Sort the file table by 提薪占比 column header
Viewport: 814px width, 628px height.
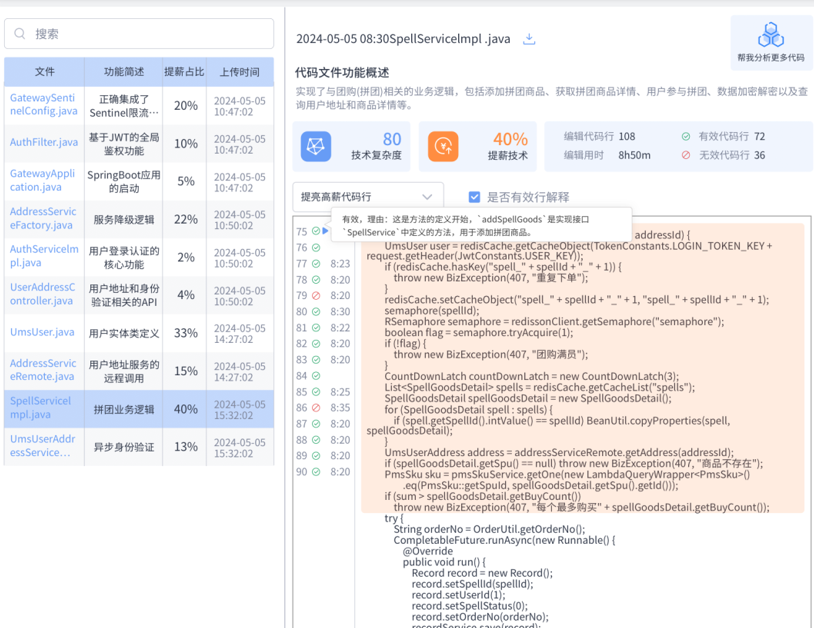pyautogui.click(x=183, y=72)
